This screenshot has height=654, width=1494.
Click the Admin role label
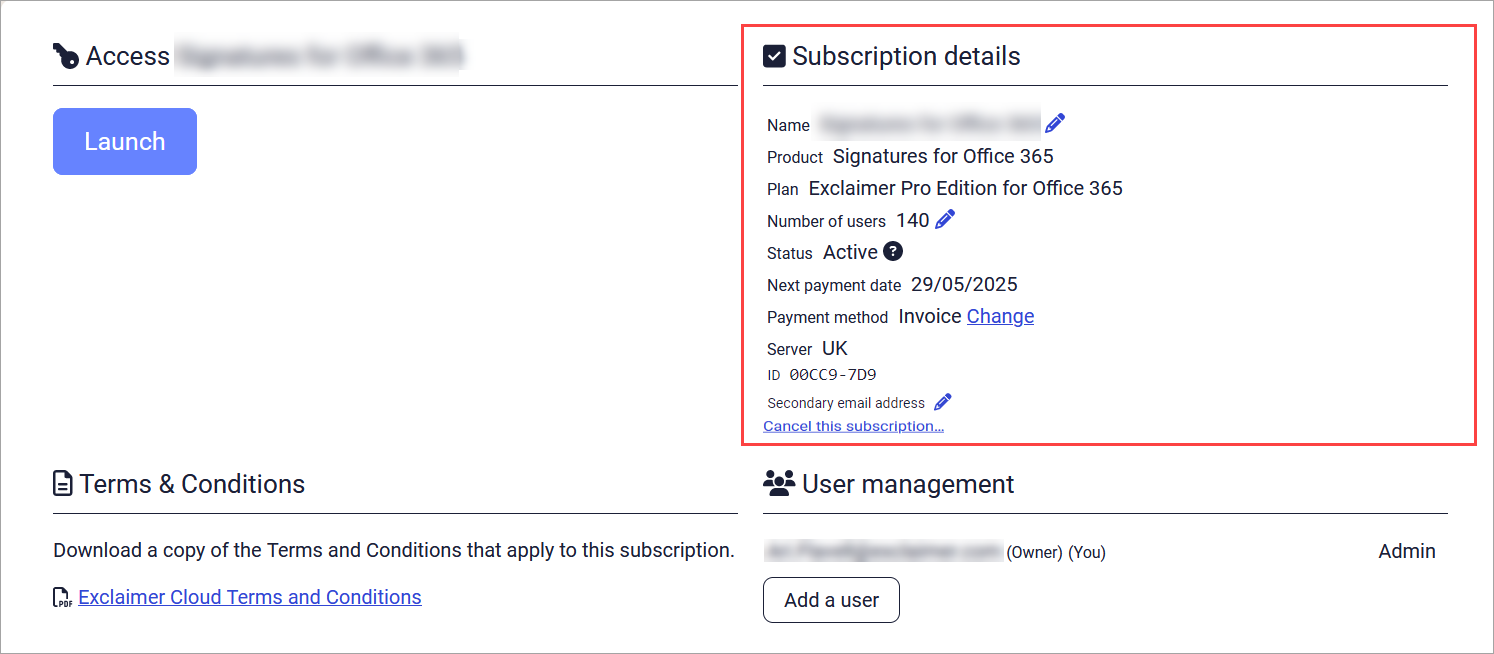tap(1406, 550)
